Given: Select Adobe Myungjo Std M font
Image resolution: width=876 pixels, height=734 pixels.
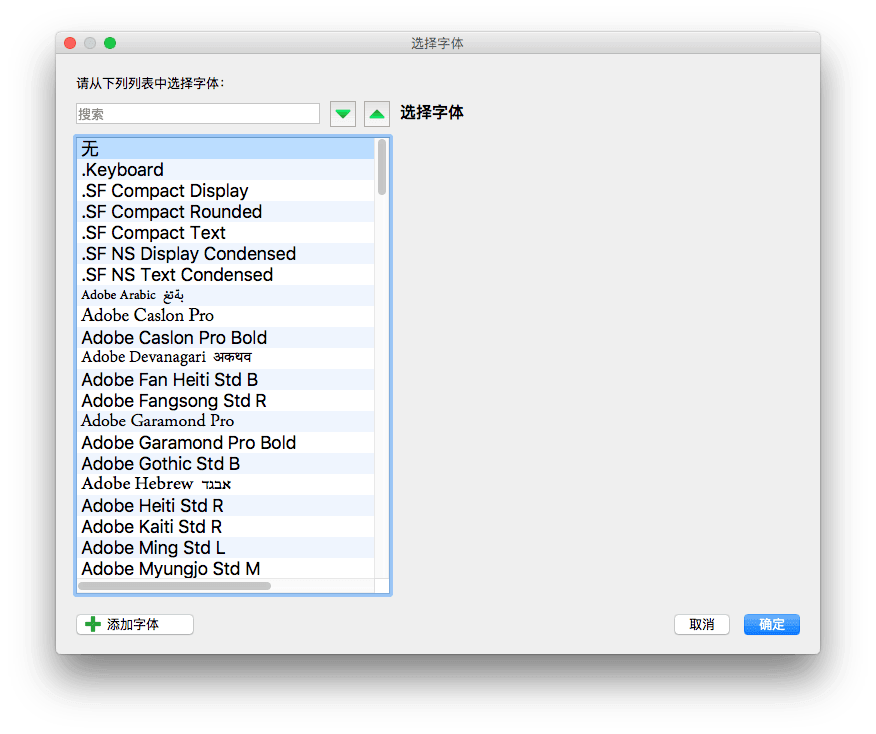Looking at the screenshot, I should click(x=225, y=569).
